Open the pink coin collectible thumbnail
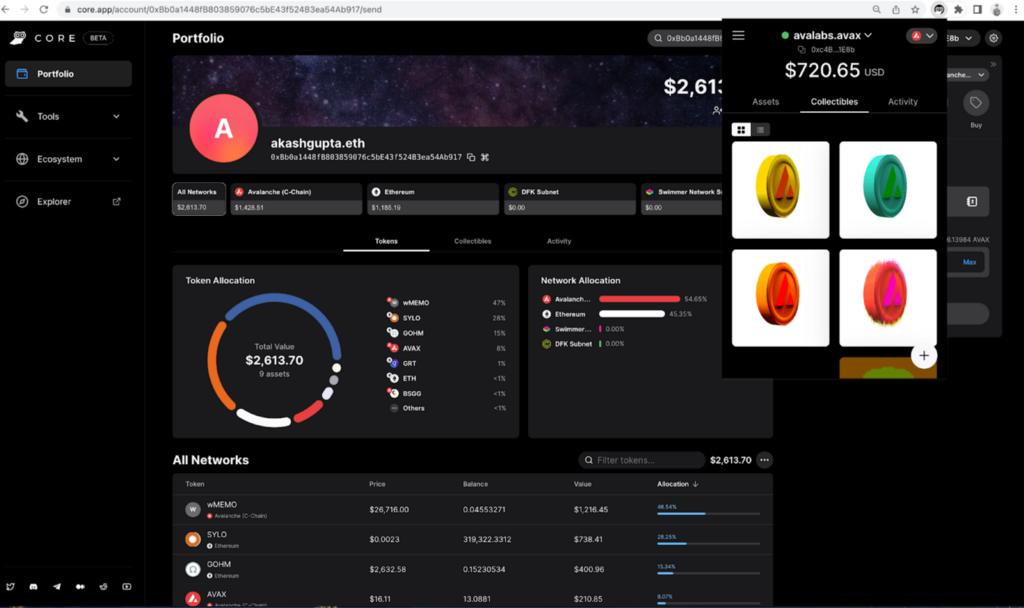The height and width of the screenshot is (608, 1024). [888, 298]
